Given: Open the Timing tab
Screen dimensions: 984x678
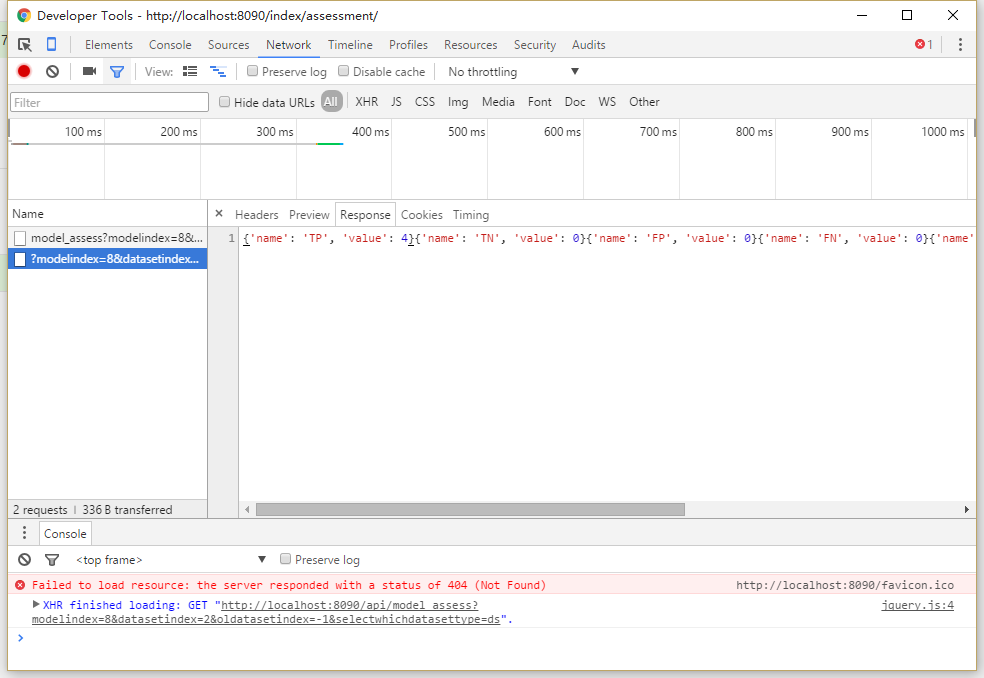Looking at the screenshot, I should [471, 215].
